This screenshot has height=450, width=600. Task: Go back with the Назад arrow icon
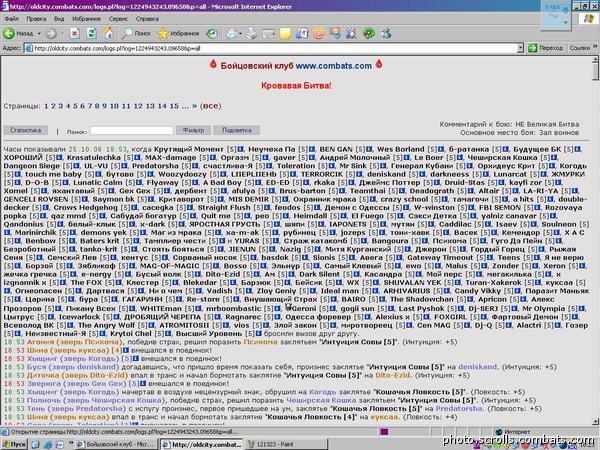click(9, 34)
